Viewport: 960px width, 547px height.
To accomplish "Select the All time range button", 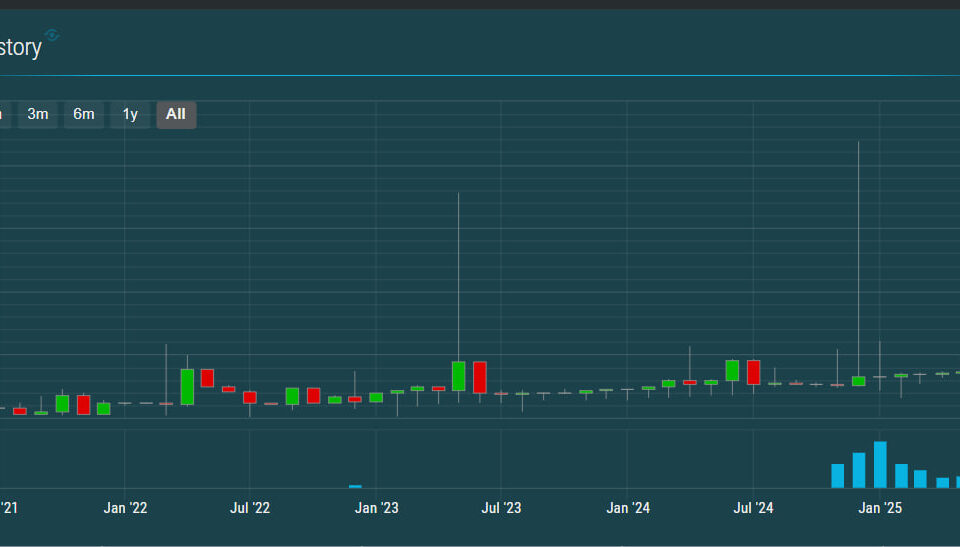I will (x=176, y=115).
